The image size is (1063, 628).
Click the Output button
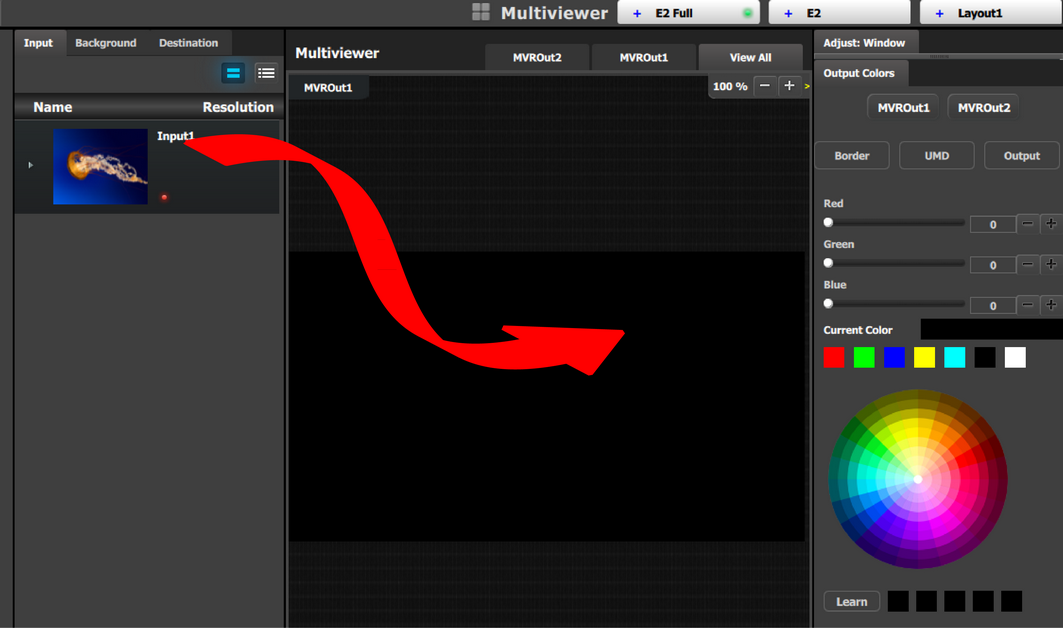coord(1022,156)
